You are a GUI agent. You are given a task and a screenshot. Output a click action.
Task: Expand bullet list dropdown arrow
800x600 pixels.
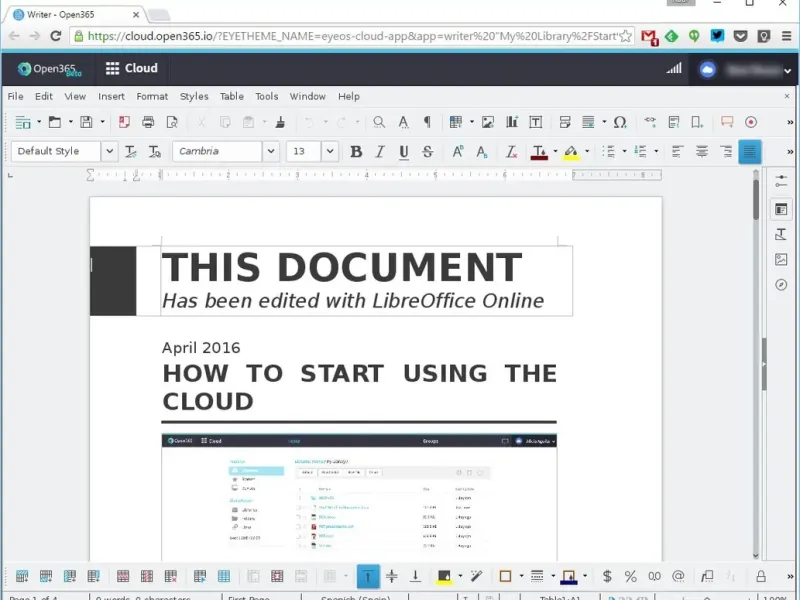point(624,152)
